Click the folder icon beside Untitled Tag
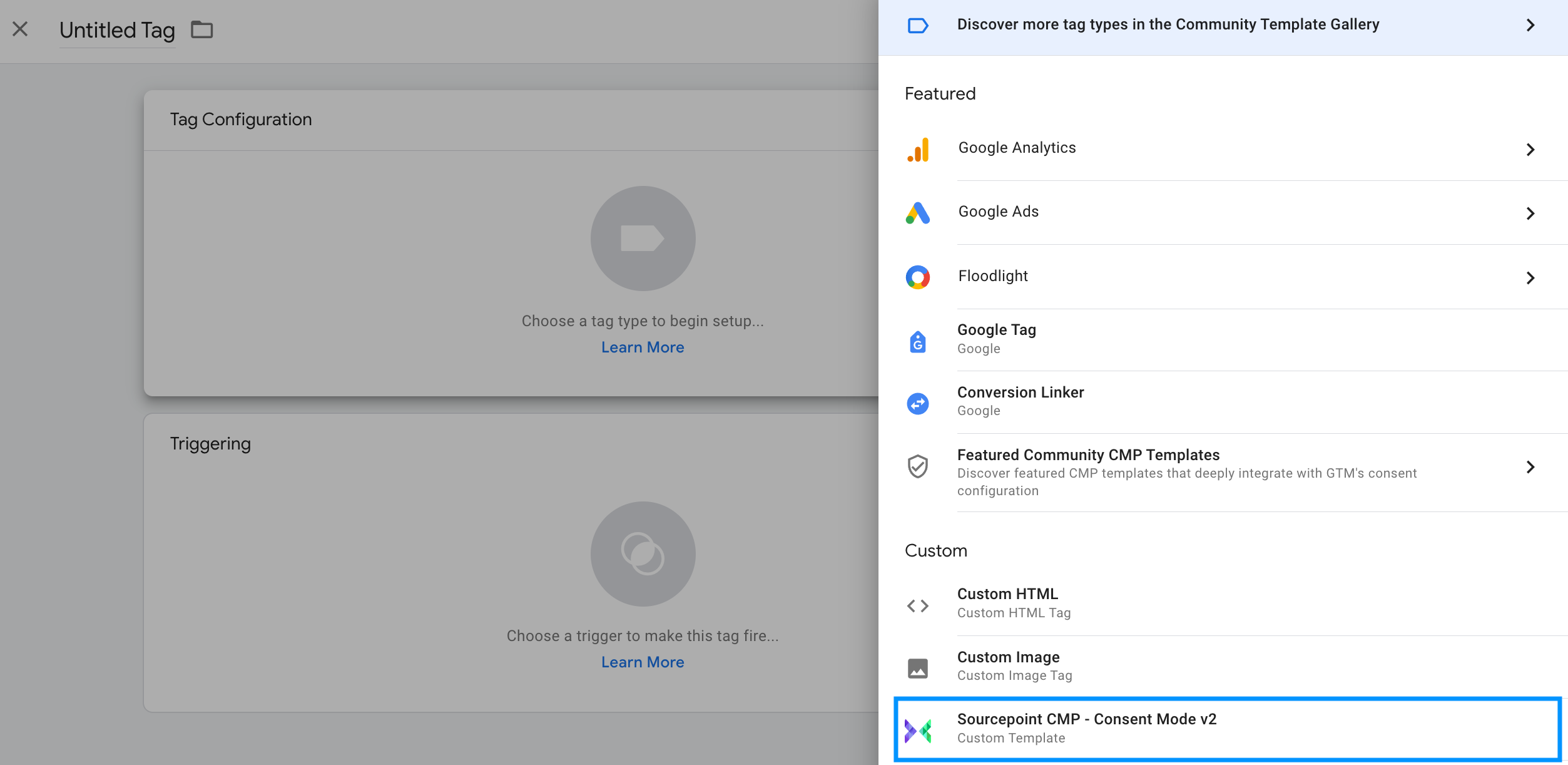The height and width of the screenshot is (765, 1568). (201, 29)
